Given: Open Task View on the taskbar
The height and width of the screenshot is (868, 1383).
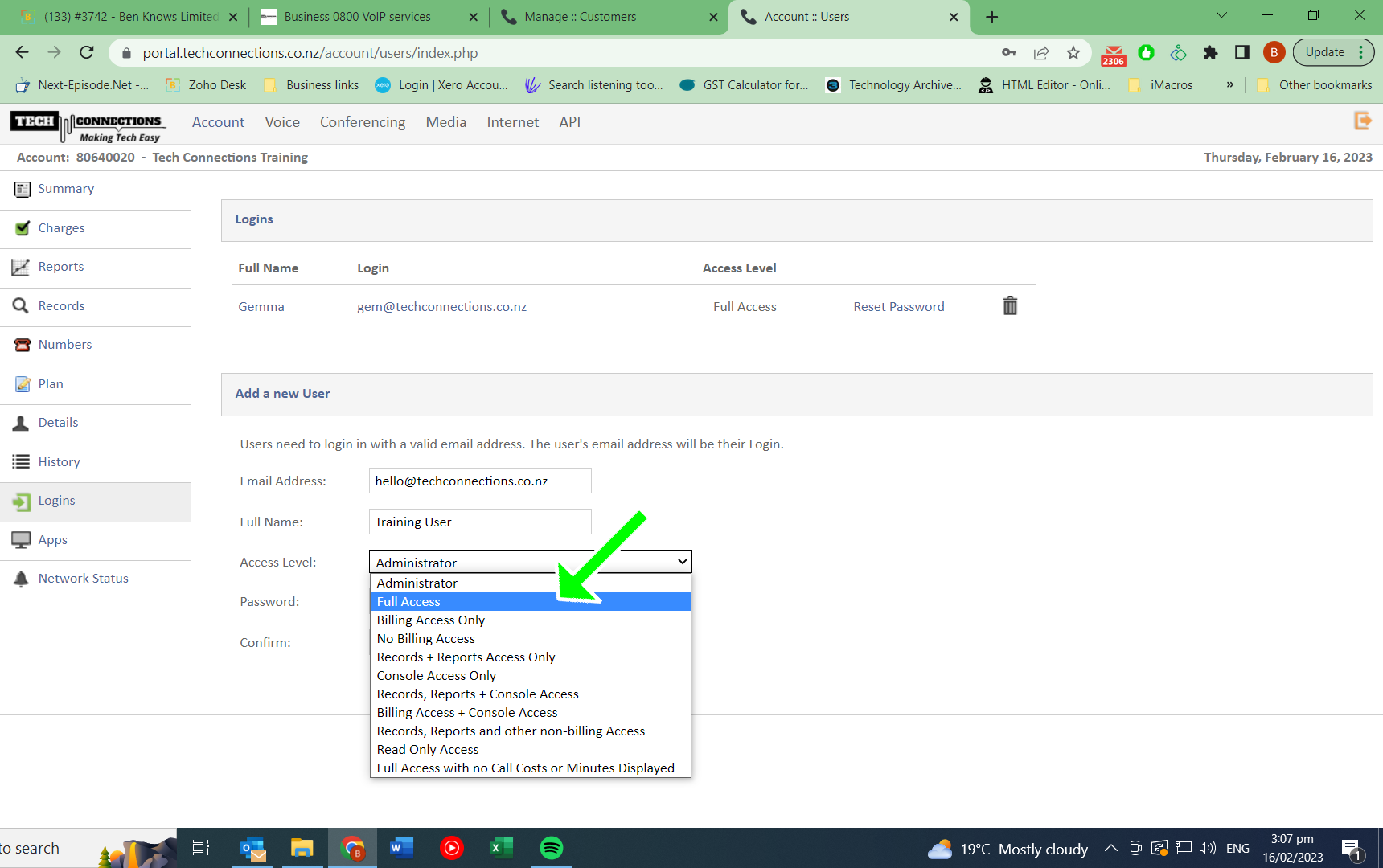Looking at the screenshot, I should click(x=201, y=848).
